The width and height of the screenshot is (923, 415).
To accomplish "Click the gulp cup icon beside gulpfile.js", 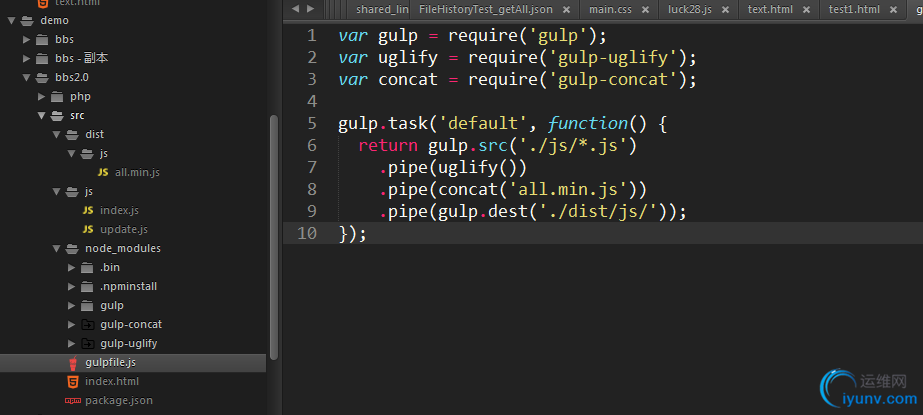I will tap(73, 363).
